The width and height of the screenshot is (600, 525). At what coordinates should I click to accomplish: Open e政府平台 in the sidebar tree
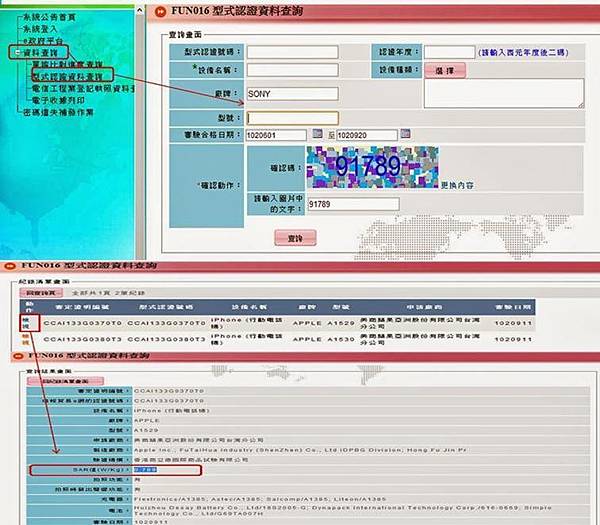(43, 41)
